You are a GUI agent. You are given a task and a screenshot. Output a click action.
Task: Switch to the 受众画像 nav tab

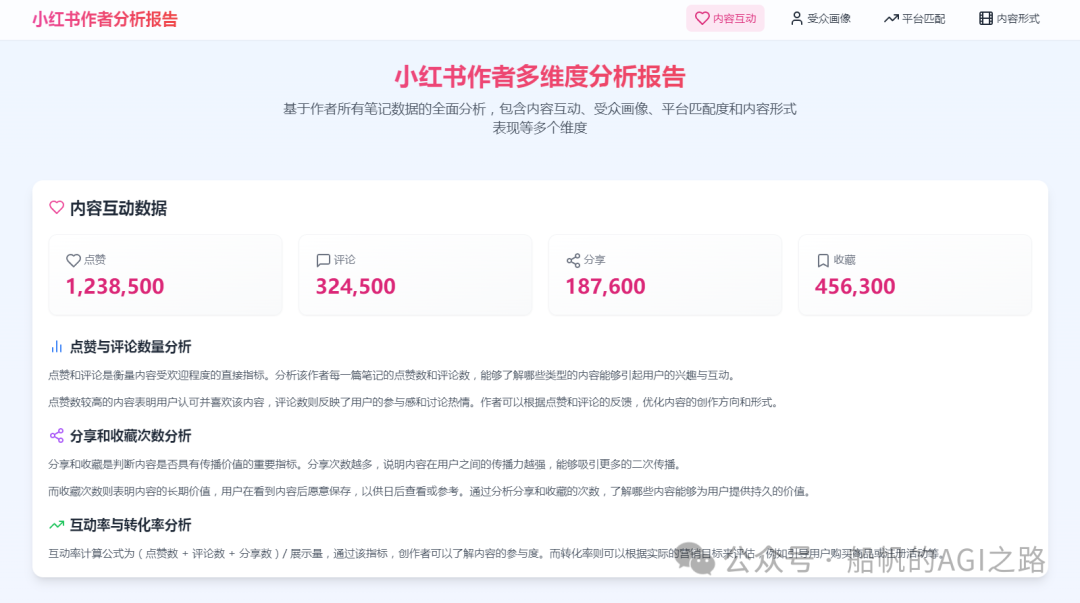click(x=820, y=19)
